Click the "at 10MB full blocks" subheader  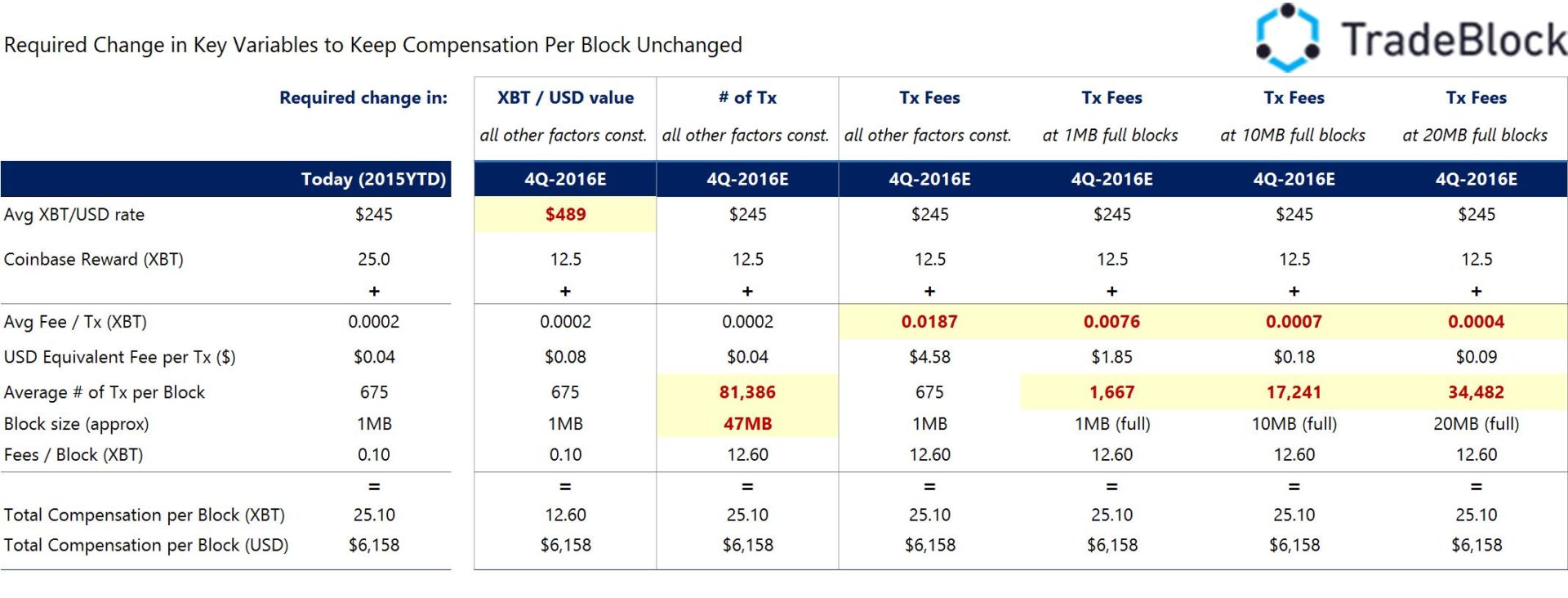coord(1293,136)
